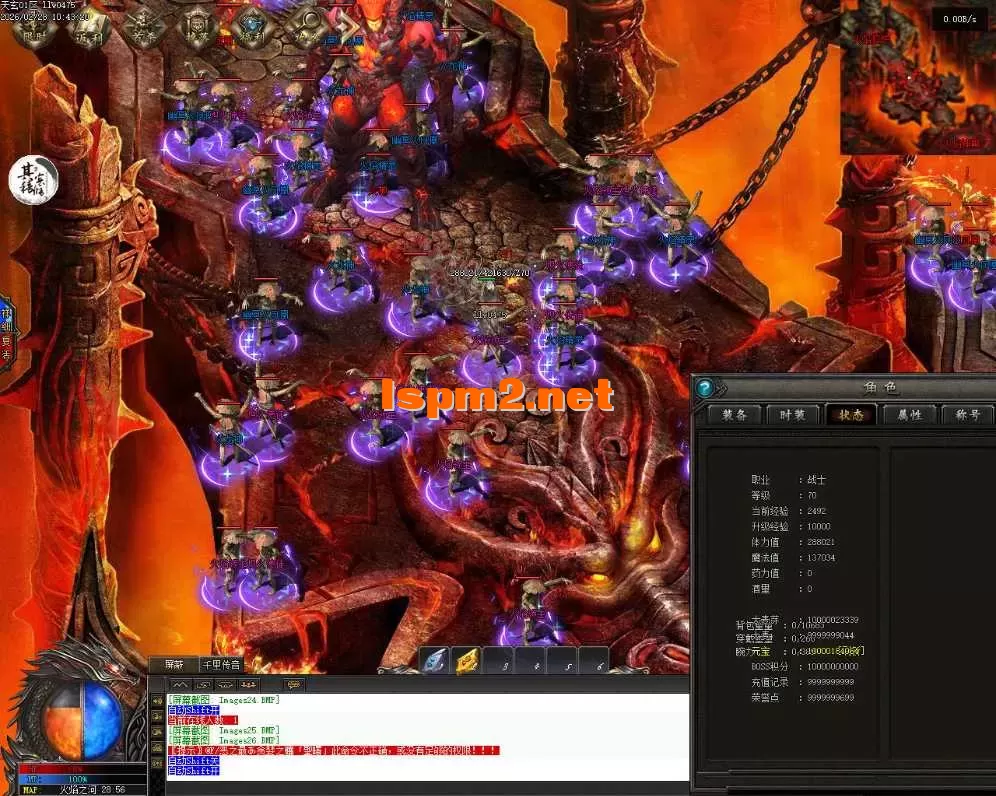Click the round ink-style badge on left
Screen dimensions: 996x796
click(x=34, y=180)
